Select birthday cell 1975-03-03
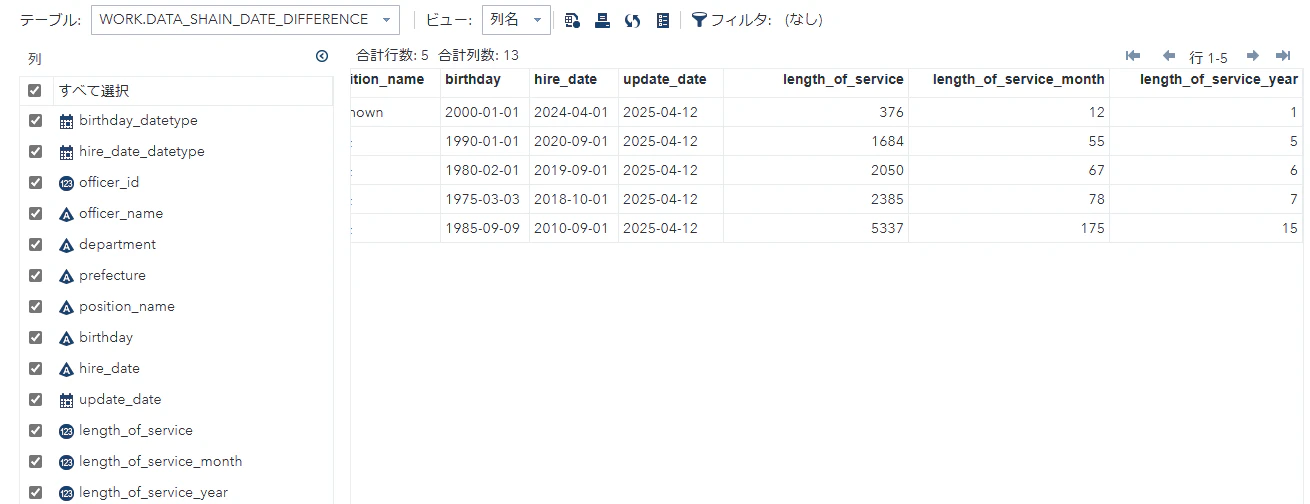The width and height of the screenshot is (1310, 504). coord(485,200)
